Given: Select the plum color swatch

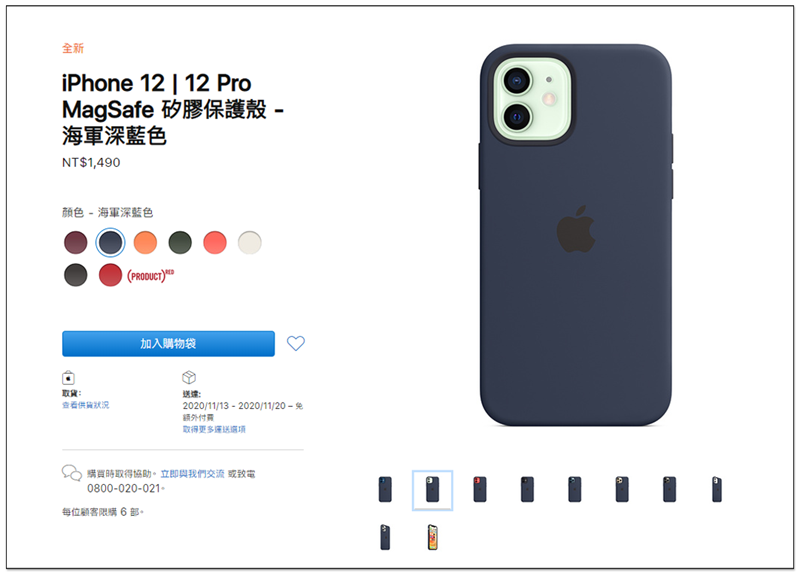Looking at the screenshot, I should click(x=76, y=242).
